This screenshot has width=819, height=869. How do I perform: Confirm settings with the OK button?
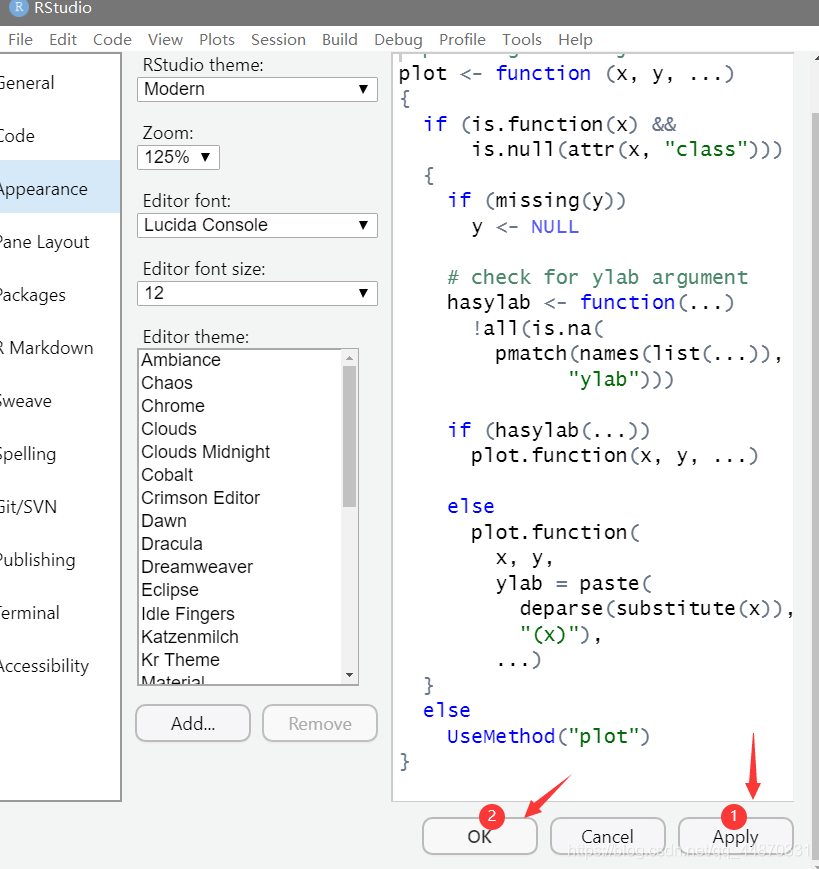pyautogui.click(x=479, y=836)
